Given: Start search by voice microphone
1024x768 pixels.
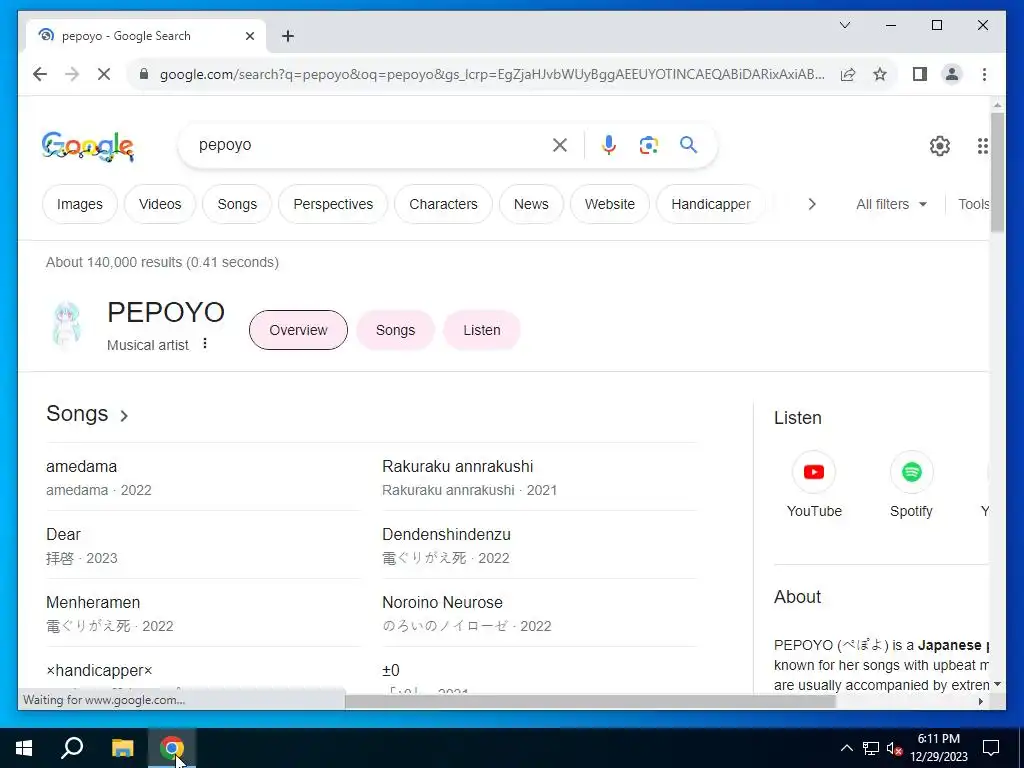Looking at the screenshot, I should point(609,145).
